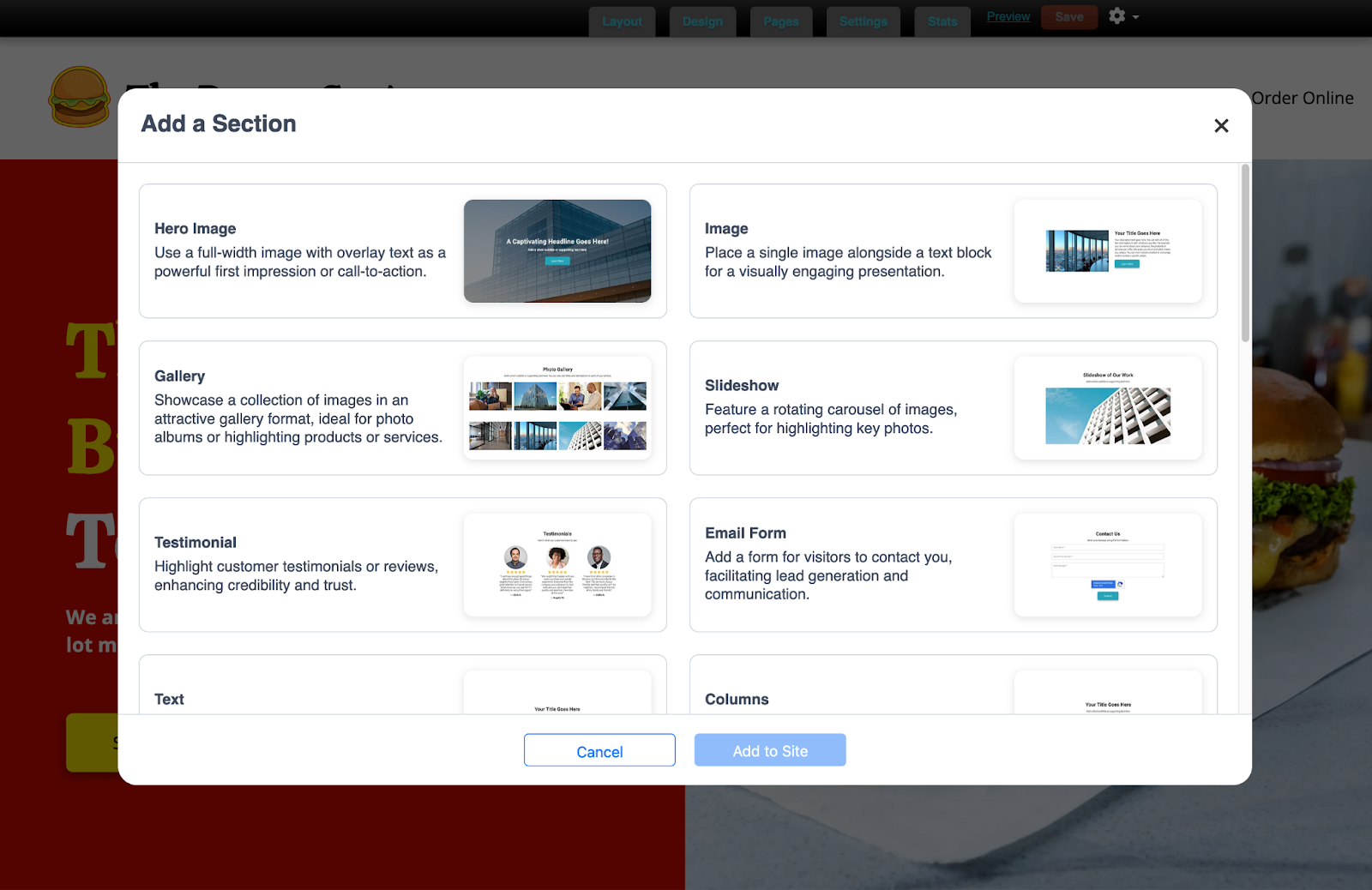
Task: Choose the Gallery preview thumbnail
Action: tap(557, 408)
